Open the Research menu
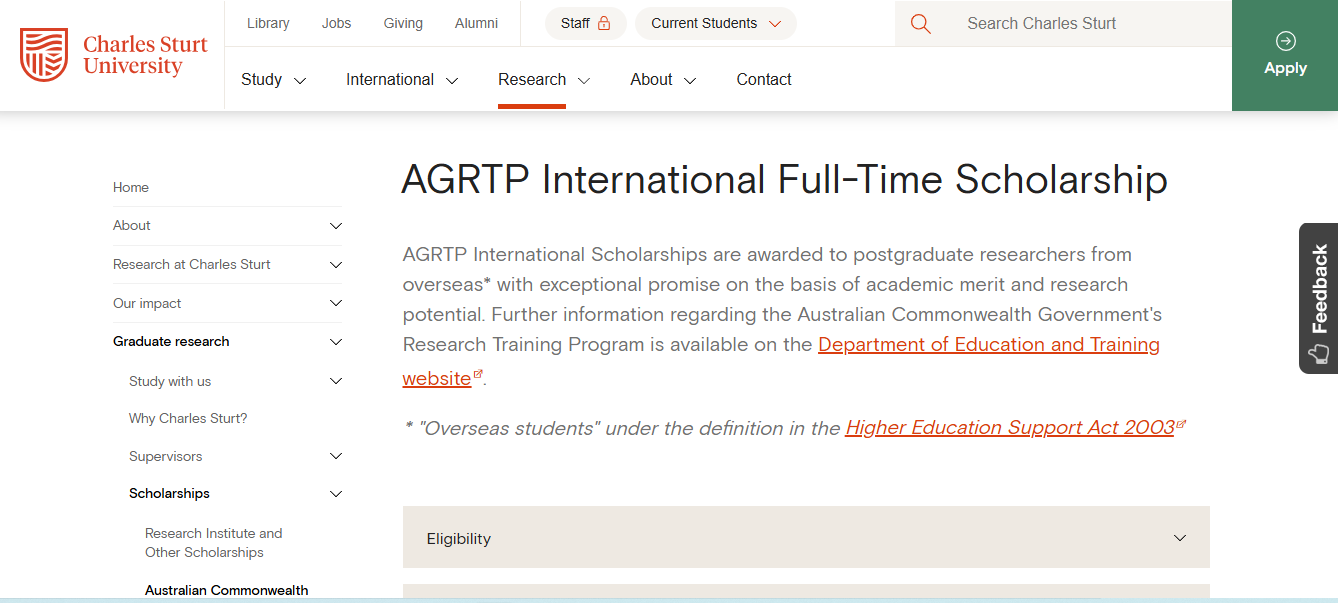 [544, 79]
